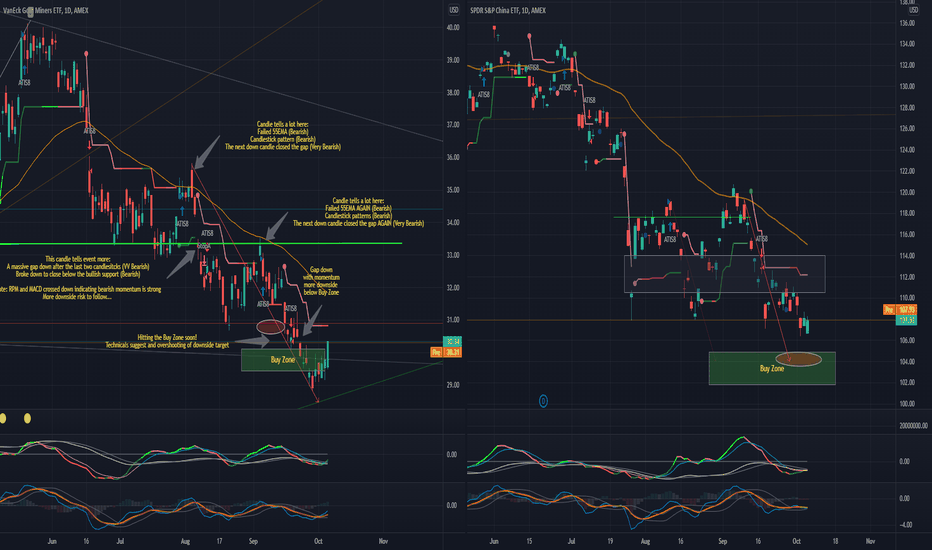Screen dimensions: 932x550
Task: Click the 136.00 price level on China ETF axis
Action: tap(907, 23)
